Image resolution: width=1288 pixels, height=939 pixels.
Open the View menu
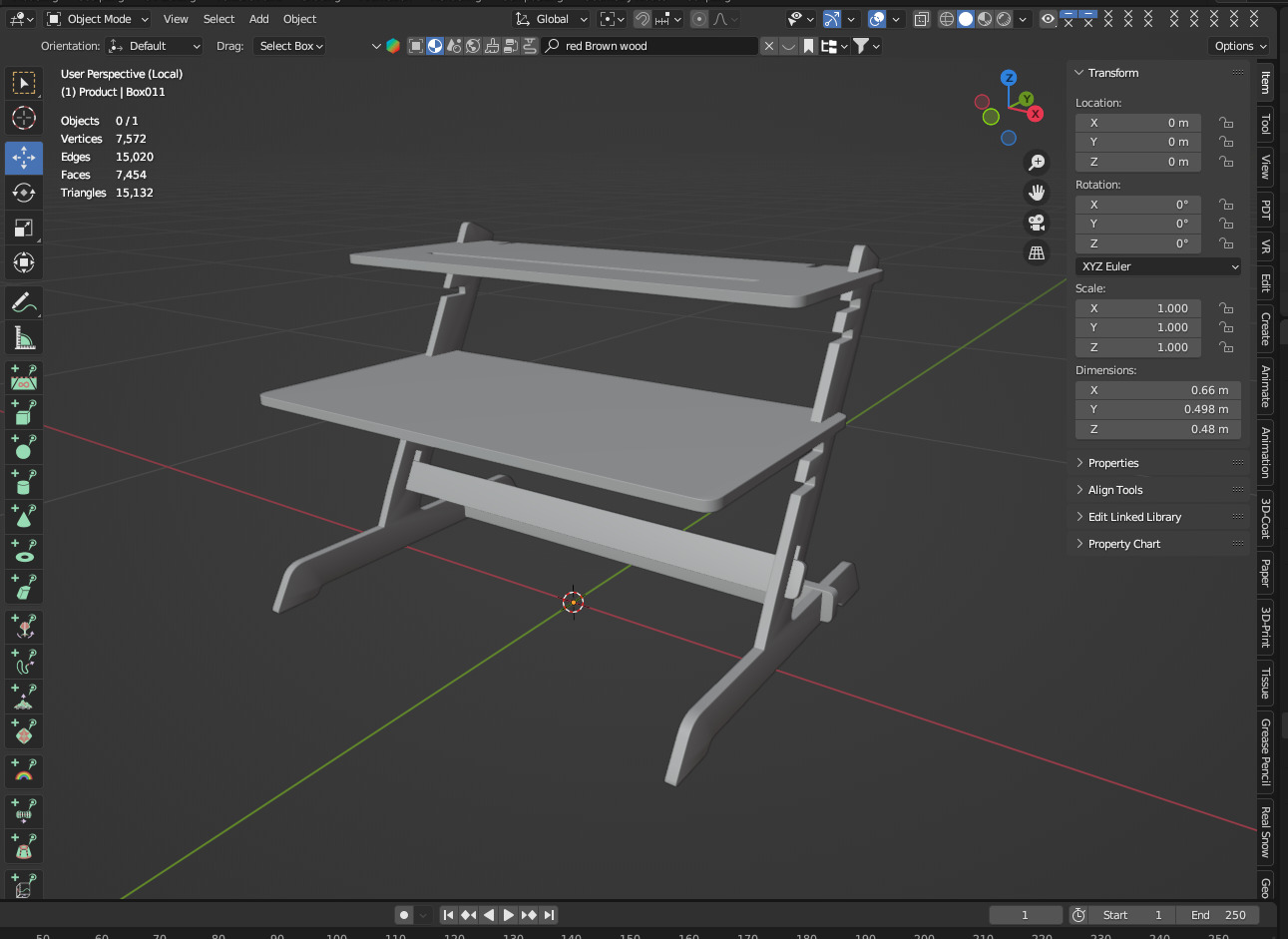click(x=176, y=19)
